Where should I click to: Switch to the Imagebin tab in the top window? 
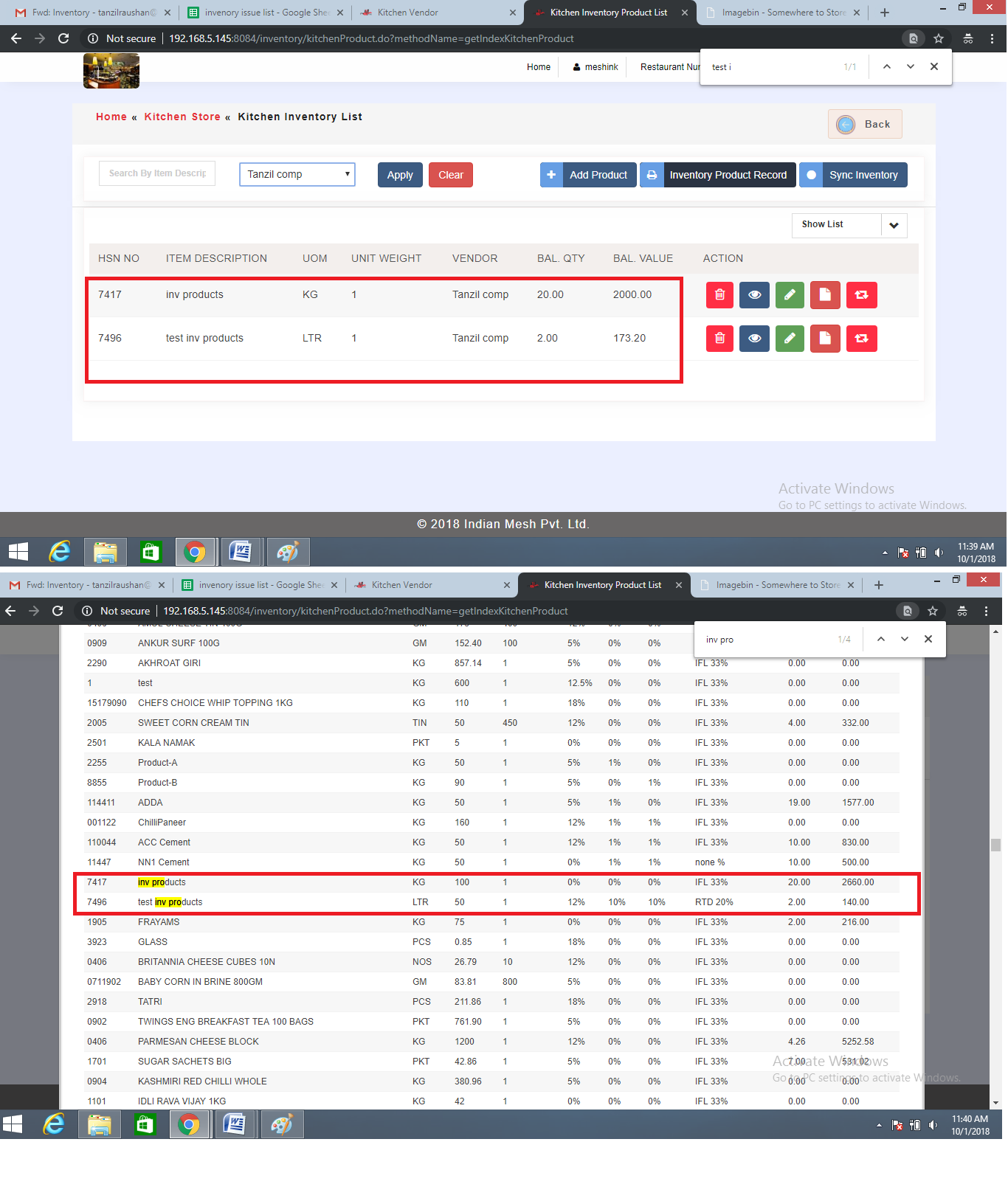point(782,13)
